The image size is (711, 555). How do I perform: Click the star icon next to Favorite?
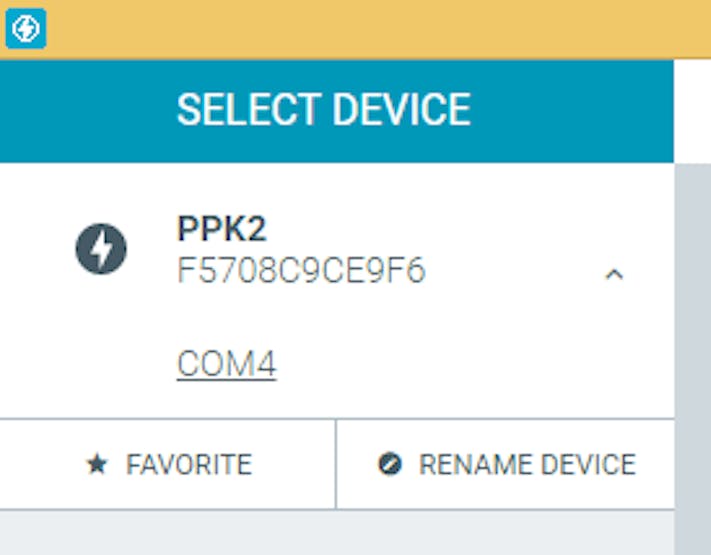point(96,465)
